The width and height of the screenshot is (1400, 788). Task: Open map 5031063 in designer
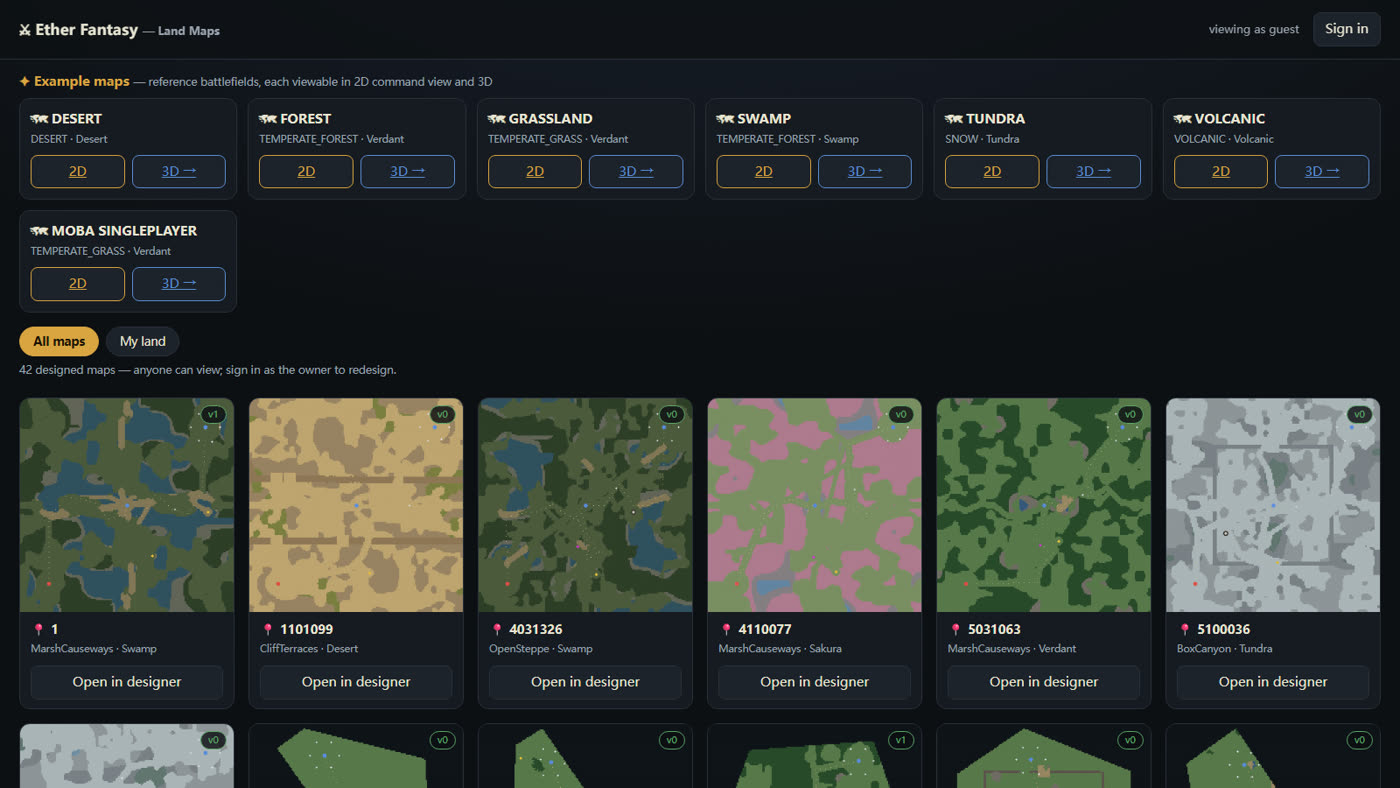1043,682
